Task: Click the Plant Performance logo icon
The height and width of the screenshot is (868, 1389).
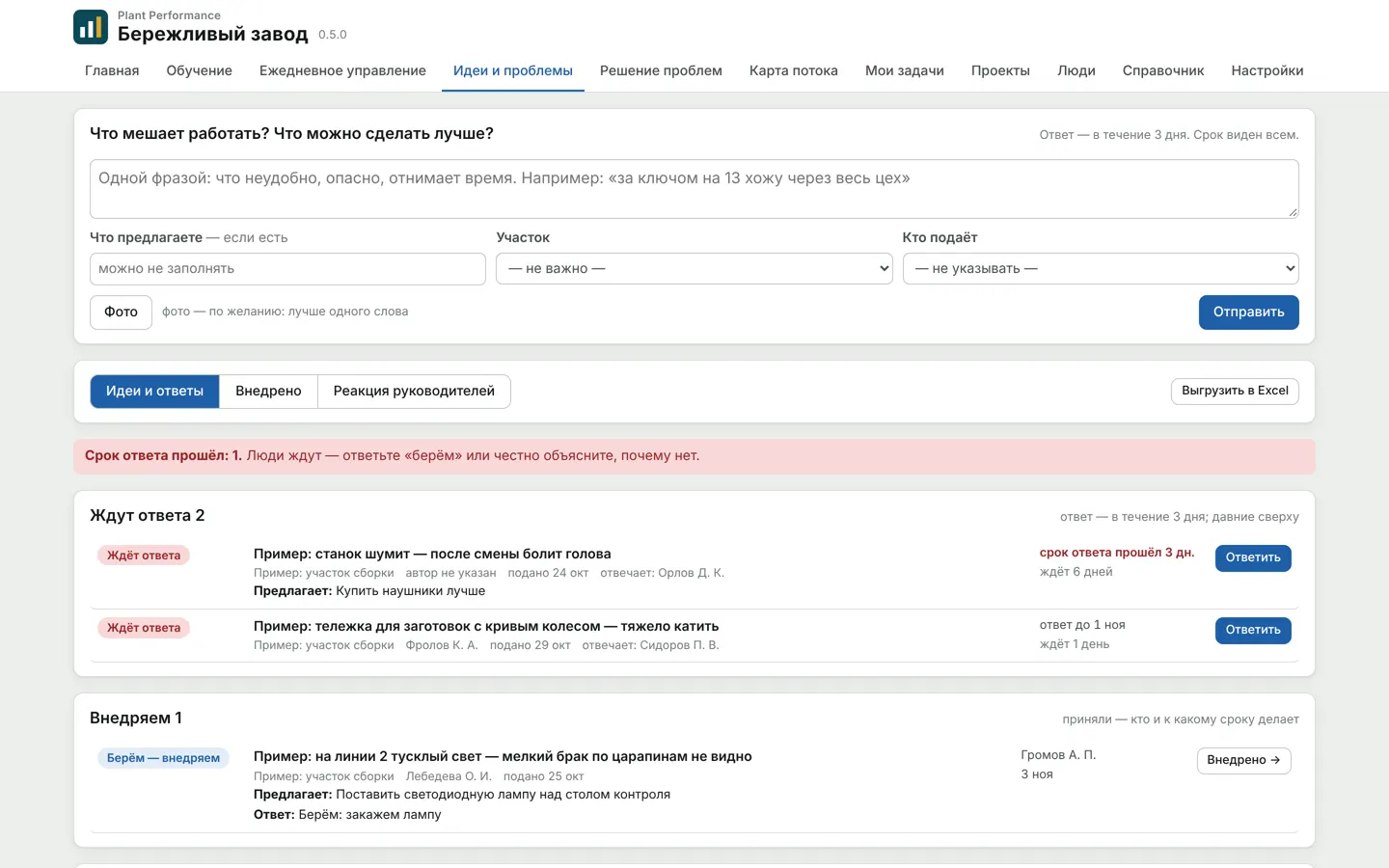Action: [91, 27]
